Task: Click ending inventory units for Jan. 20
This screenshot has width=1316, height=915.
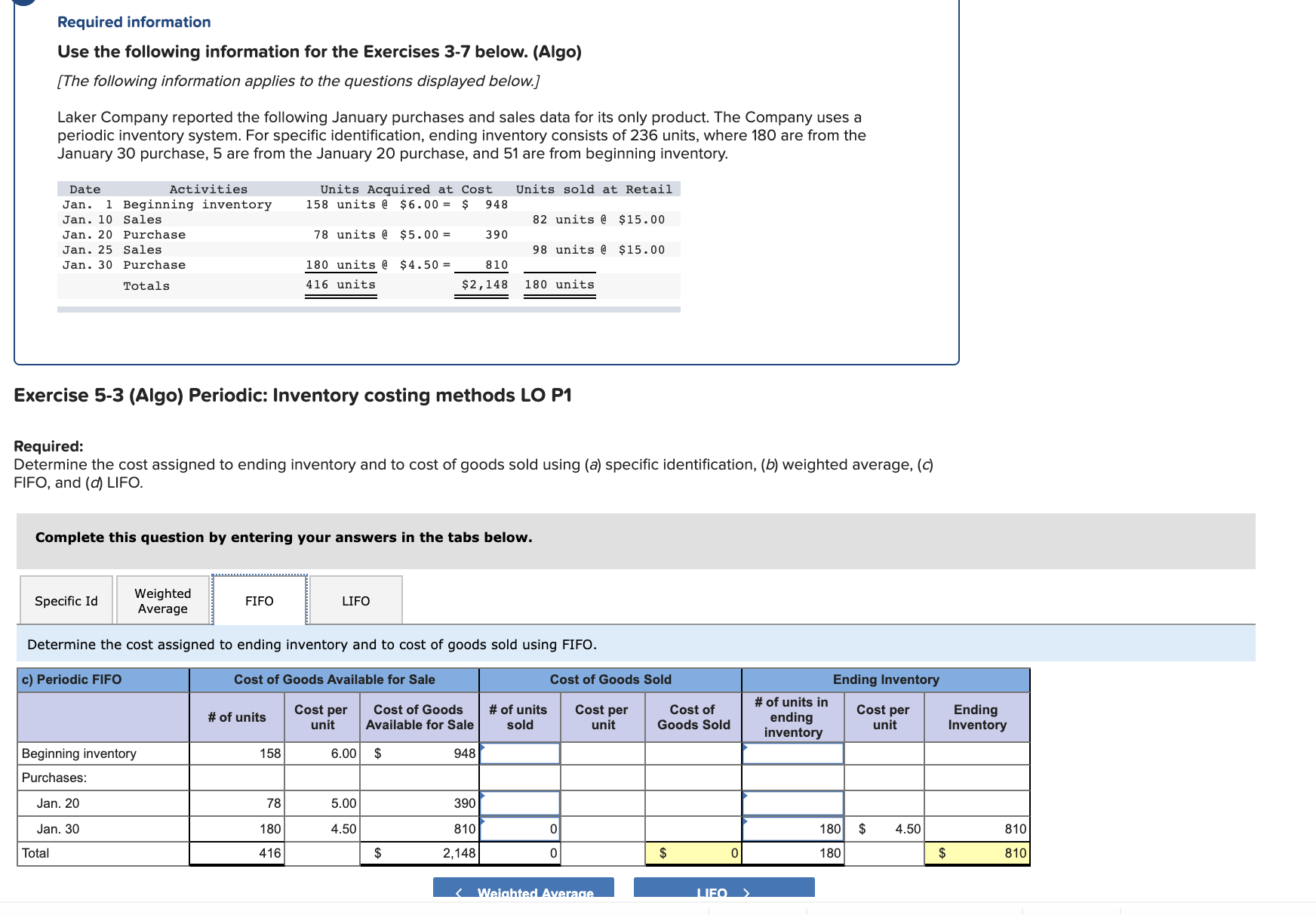Action: pos(793,803)
